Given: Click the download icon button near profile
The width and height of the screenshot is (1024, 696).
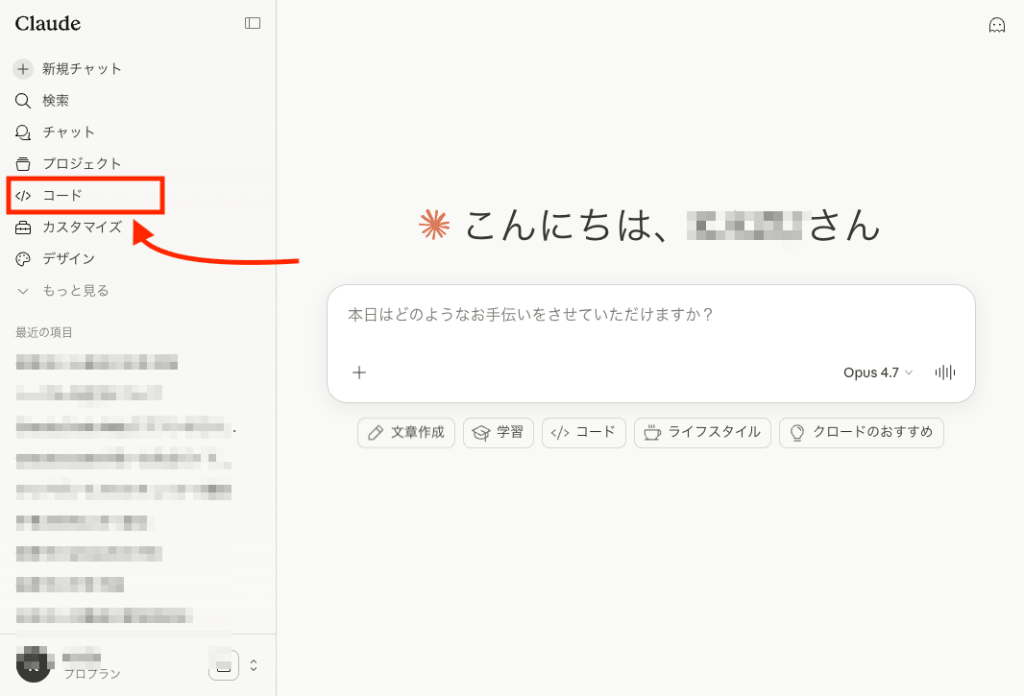Looking at the screenshot, I should coord(223,665).
